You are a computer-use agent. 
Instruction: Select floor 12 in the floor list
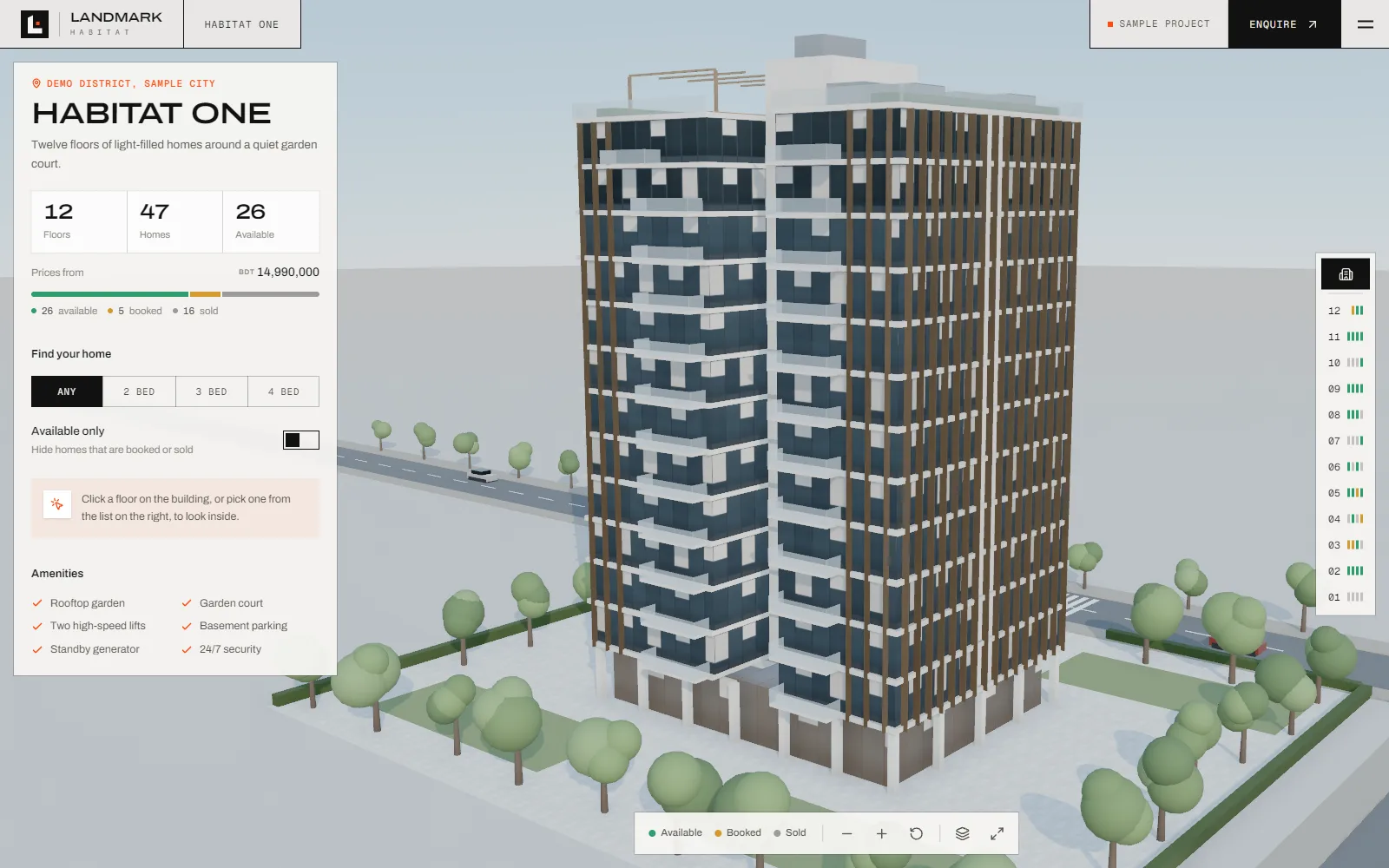(x=1346, y=311)
